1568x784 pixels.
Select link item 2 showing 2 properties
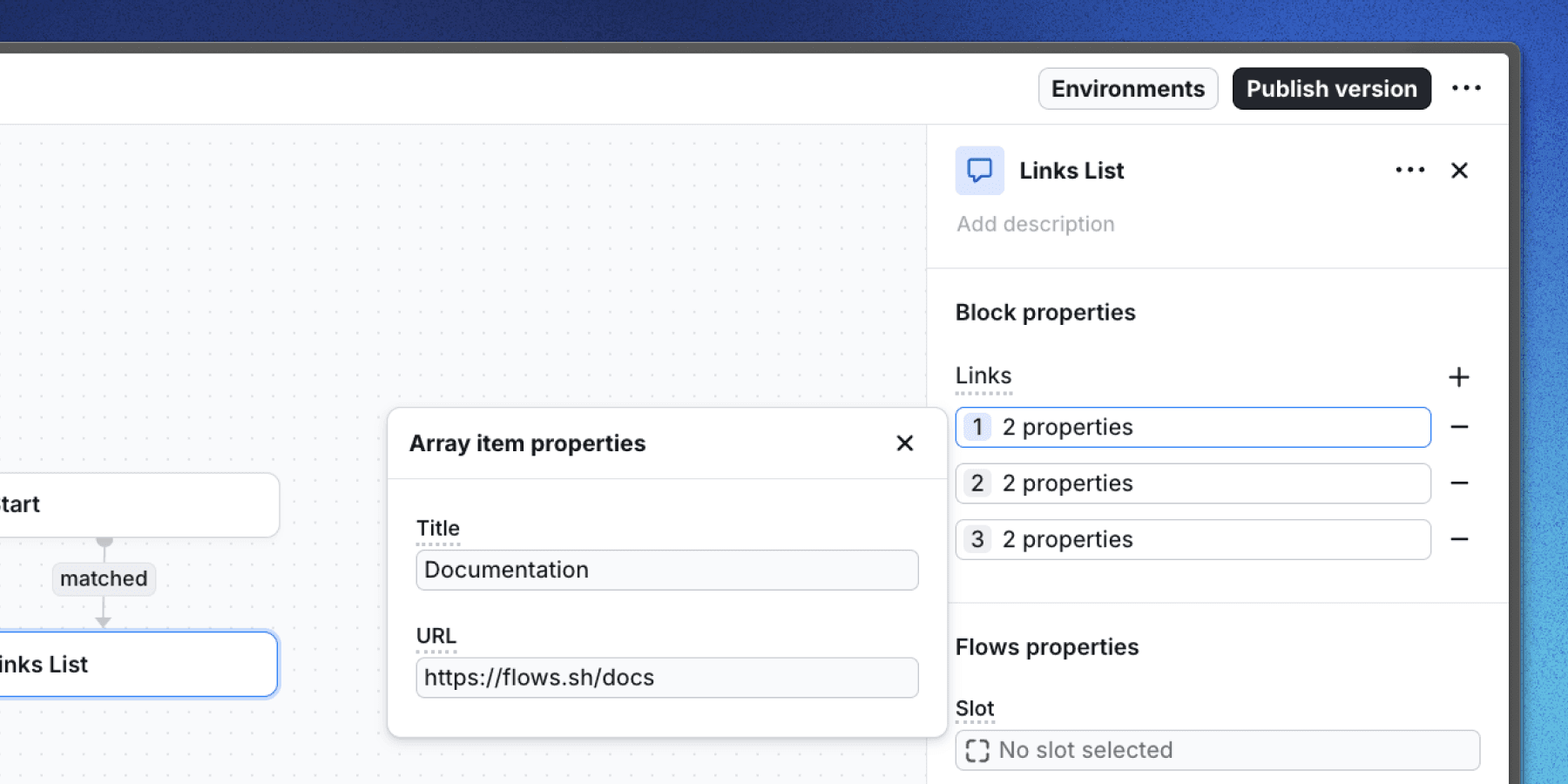tap(1193, 483)
